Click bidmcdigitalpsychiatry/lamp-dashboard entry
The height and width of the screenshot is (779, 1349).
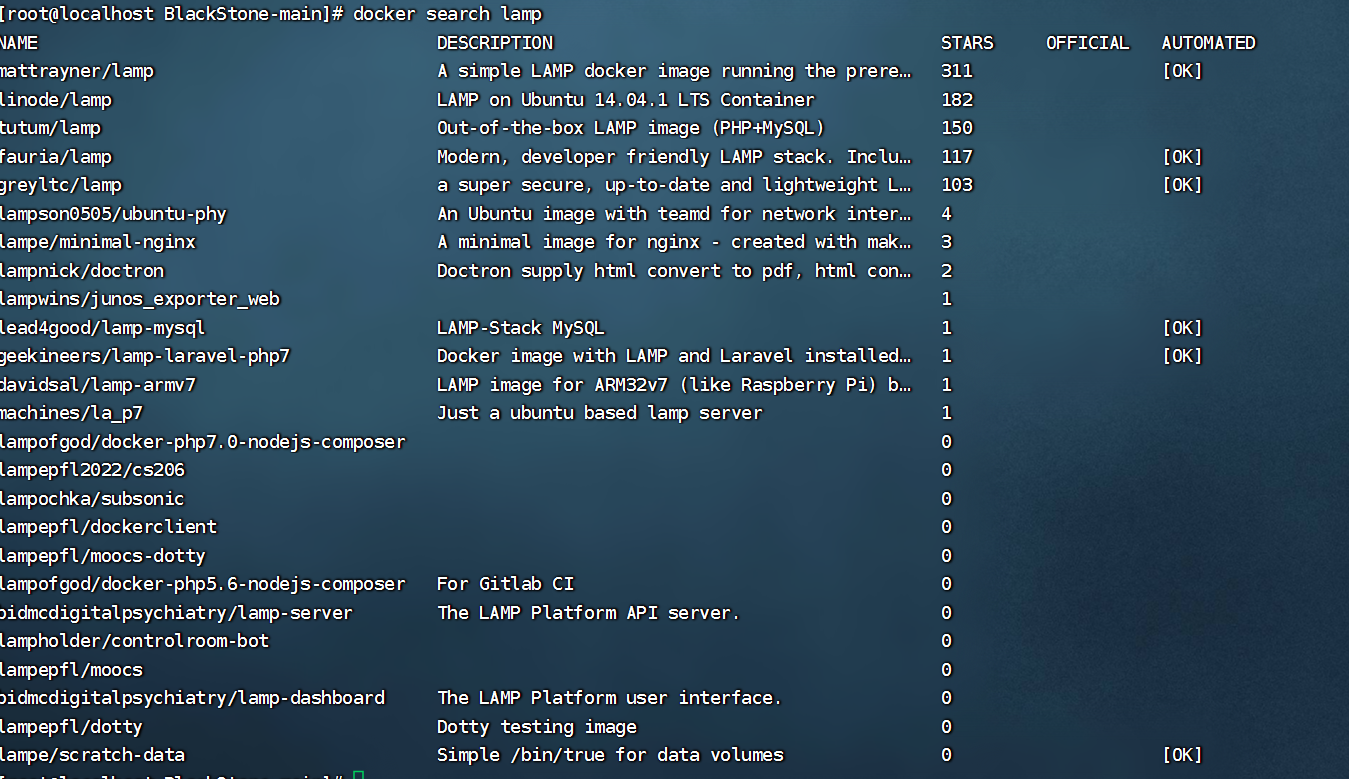coord(193,698)
